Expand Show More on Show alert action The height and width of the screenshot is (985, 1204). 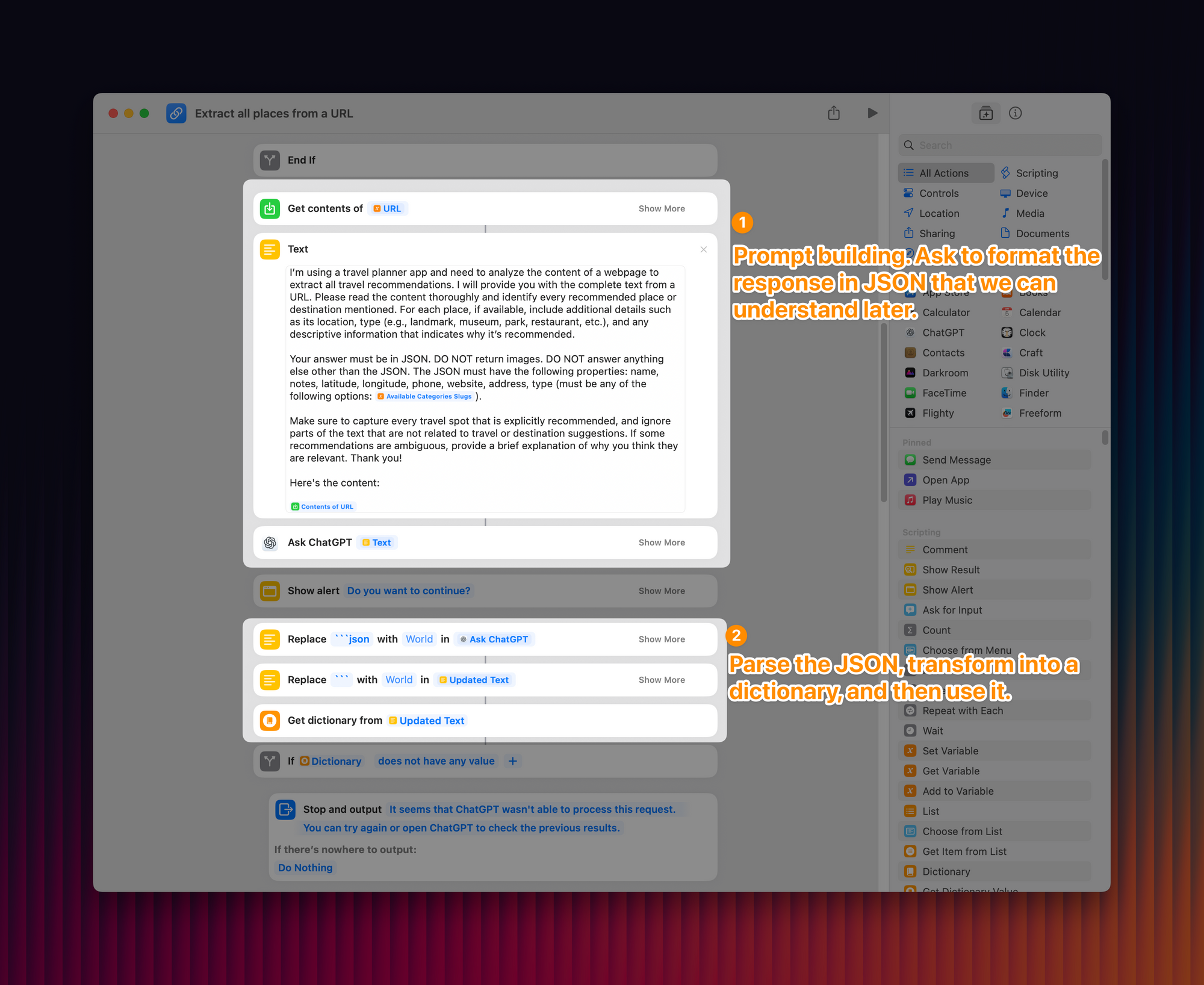[x=662, y=591]
